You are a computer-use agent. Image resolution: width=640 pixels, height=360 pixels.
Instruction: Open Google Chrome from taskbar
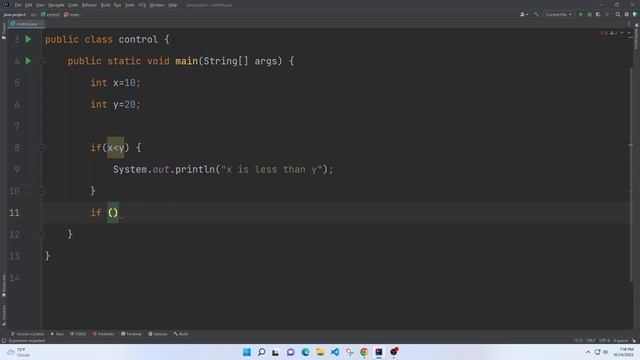coord(364,352)
